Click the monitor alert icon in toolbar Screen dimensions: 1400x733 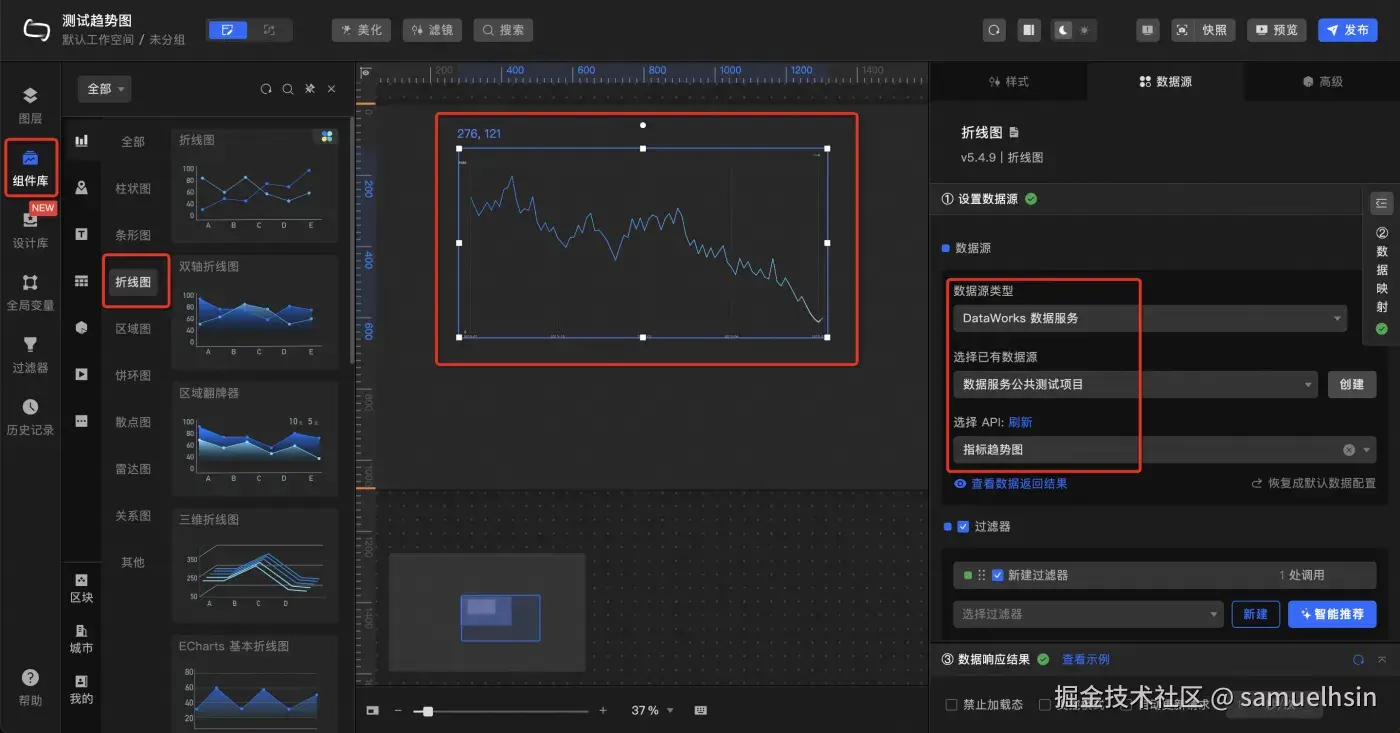pyautogui.click(x=1148, y=30)
